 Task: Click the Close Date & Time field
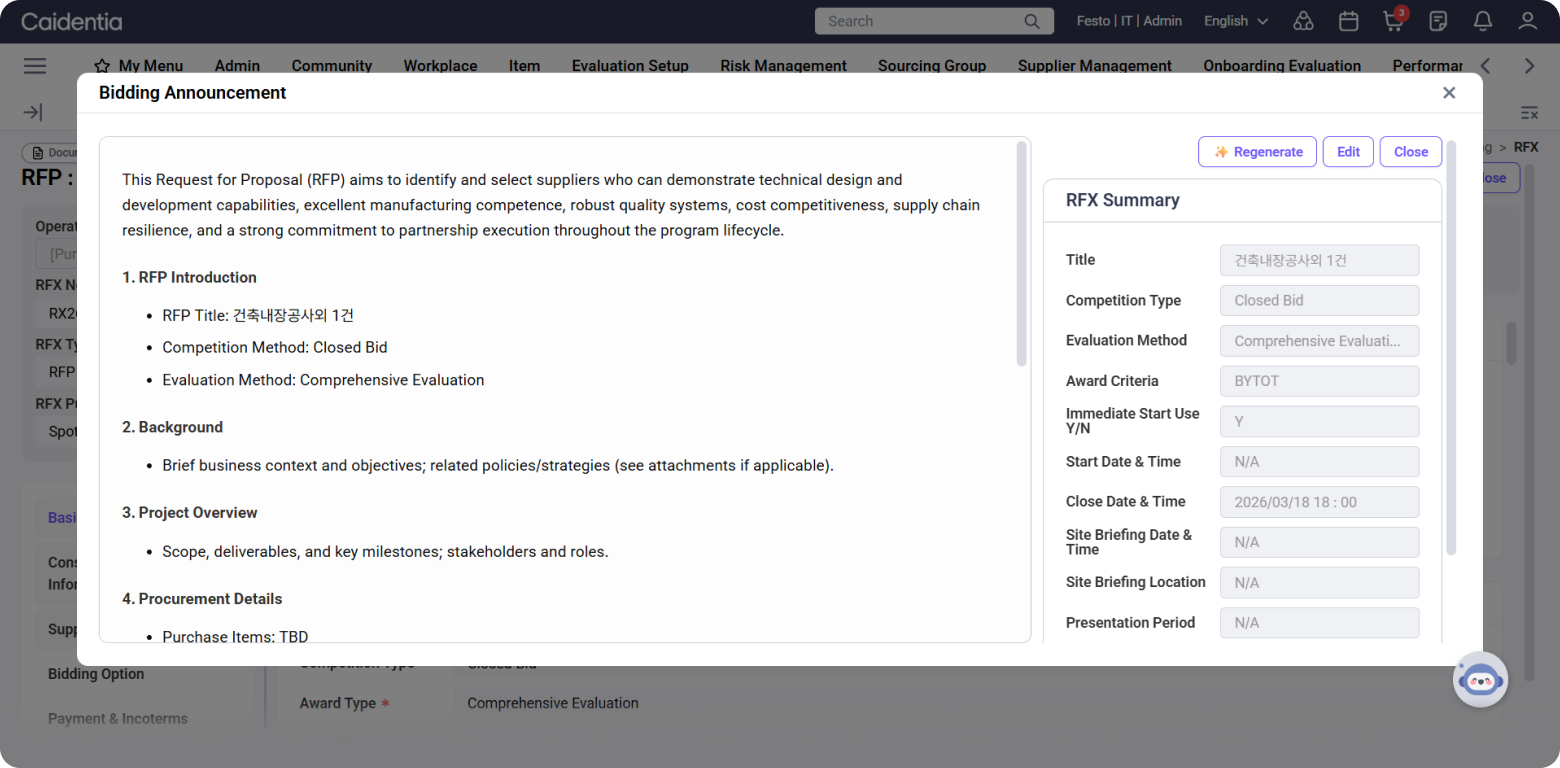coord(1319,502)
